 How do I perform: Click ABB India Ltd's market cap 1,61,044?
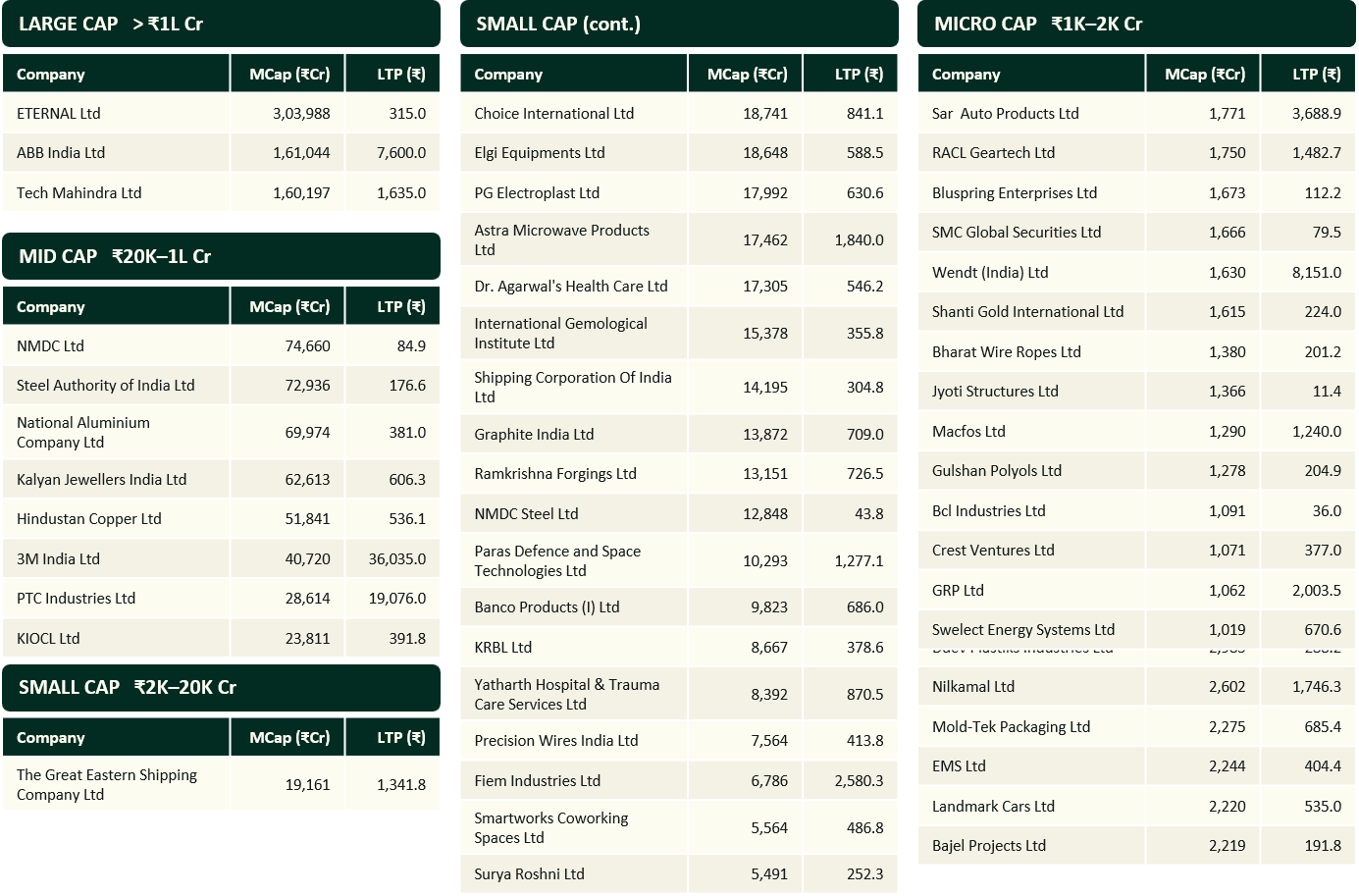click(301, 153)
